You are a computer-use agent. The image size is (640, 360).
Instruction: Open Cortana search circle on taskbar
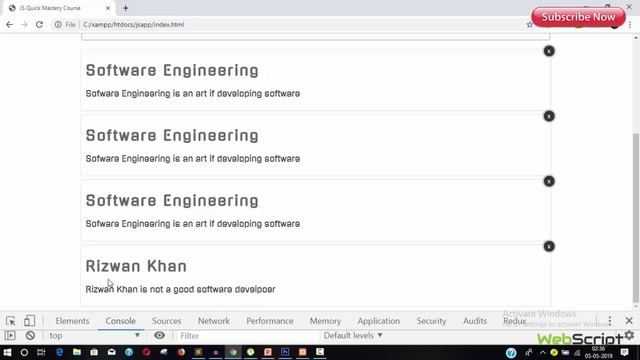(x=24, y=352)
